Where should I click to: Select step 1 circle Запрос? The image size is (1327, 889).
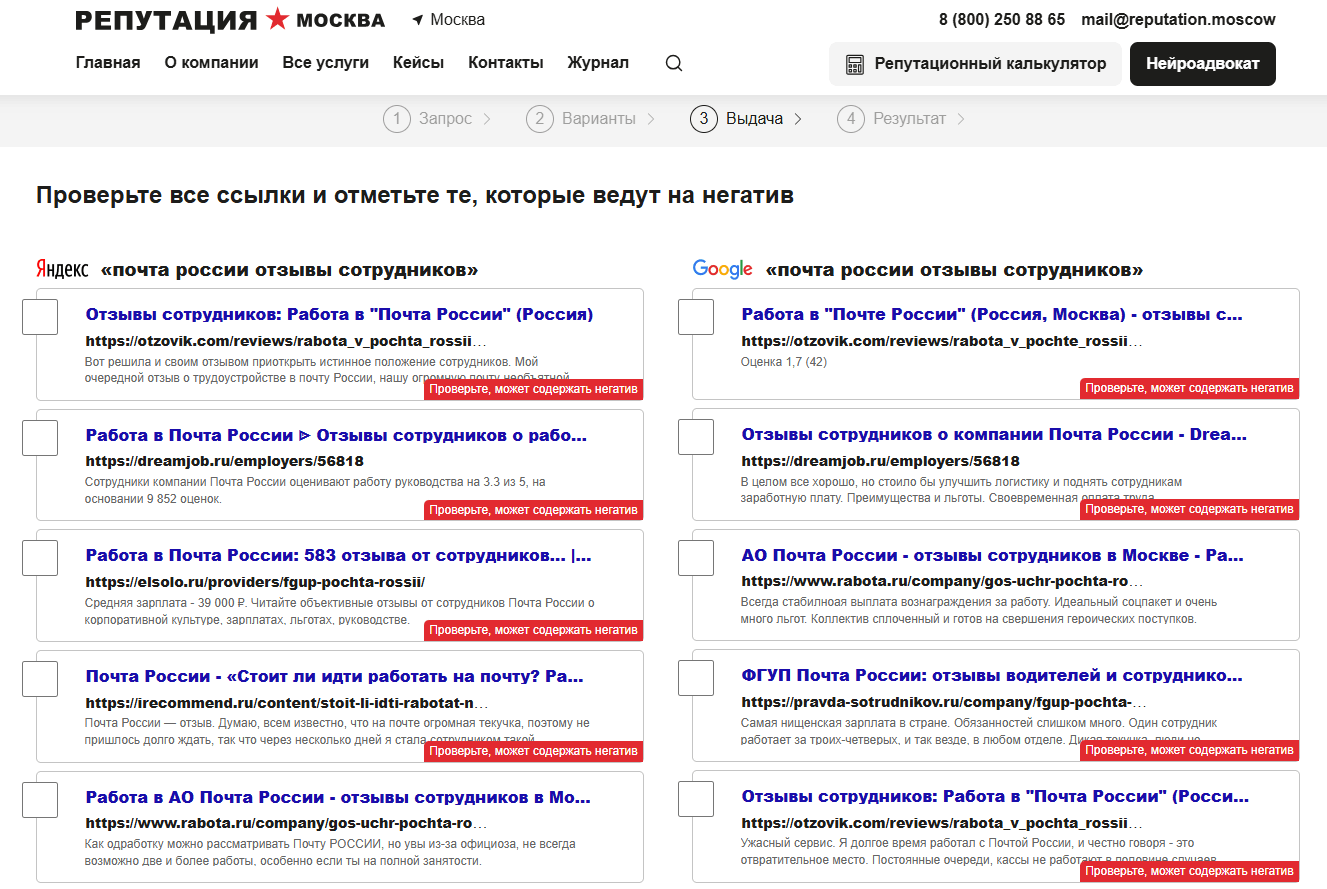pos(397,119)
